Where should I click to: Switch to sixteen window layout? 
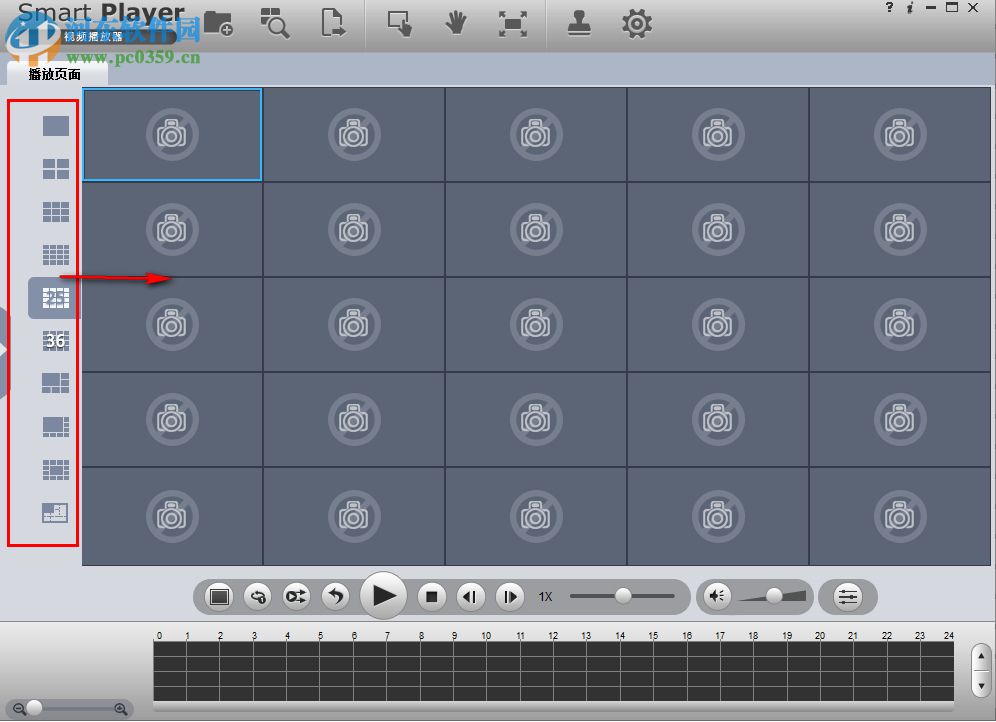(x=56, y=255)
